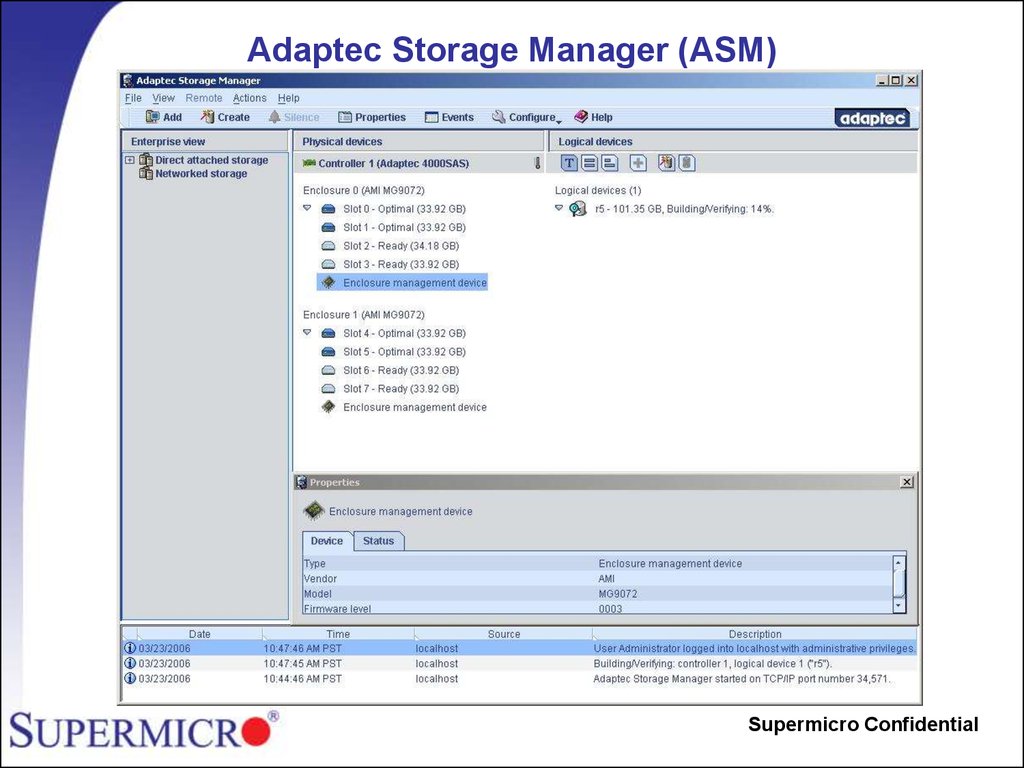Select r5 - 101.35 GB Building/Verifying text
Viewport: 1024px width, 768px height.
click(x=684, y=209)
